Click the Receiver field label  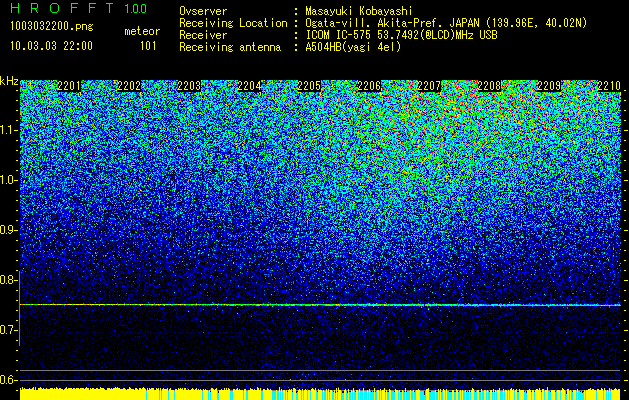tap(203, 35)
